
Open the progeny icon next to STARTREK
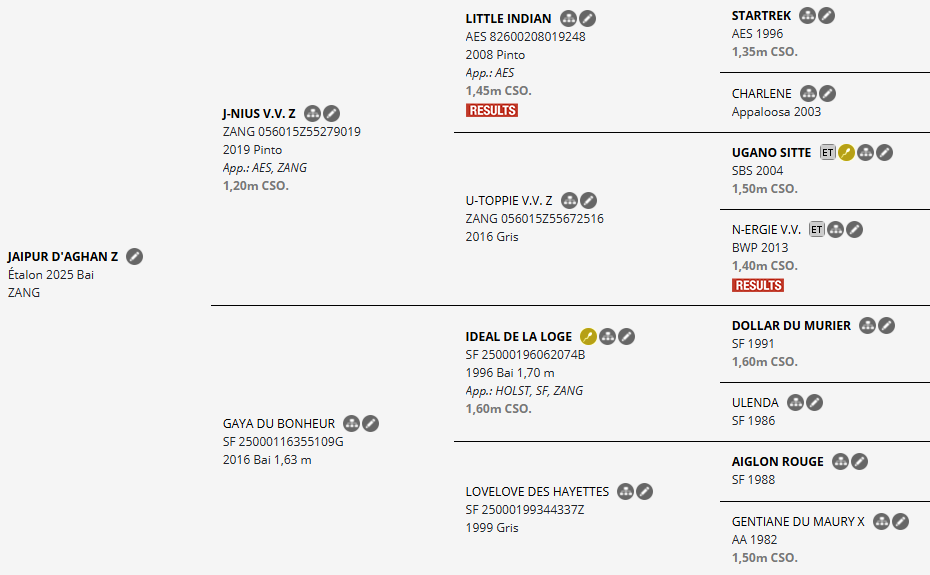pyautogui.click(x=807, y=15)
